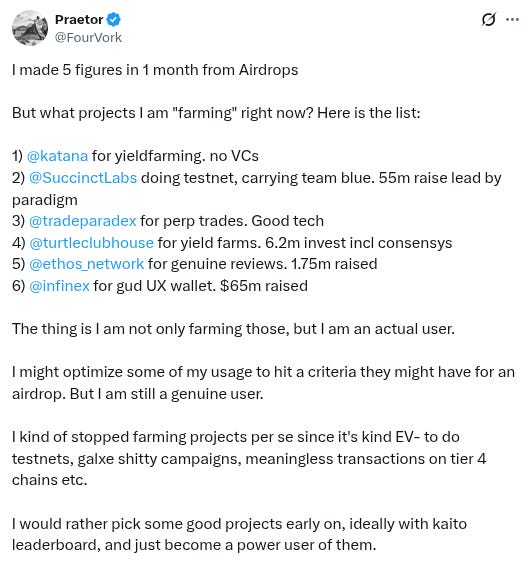This screenshot has width=528, height=563.
Task: Click the "I might optimize some" paragraph
Action: (263, 383)
